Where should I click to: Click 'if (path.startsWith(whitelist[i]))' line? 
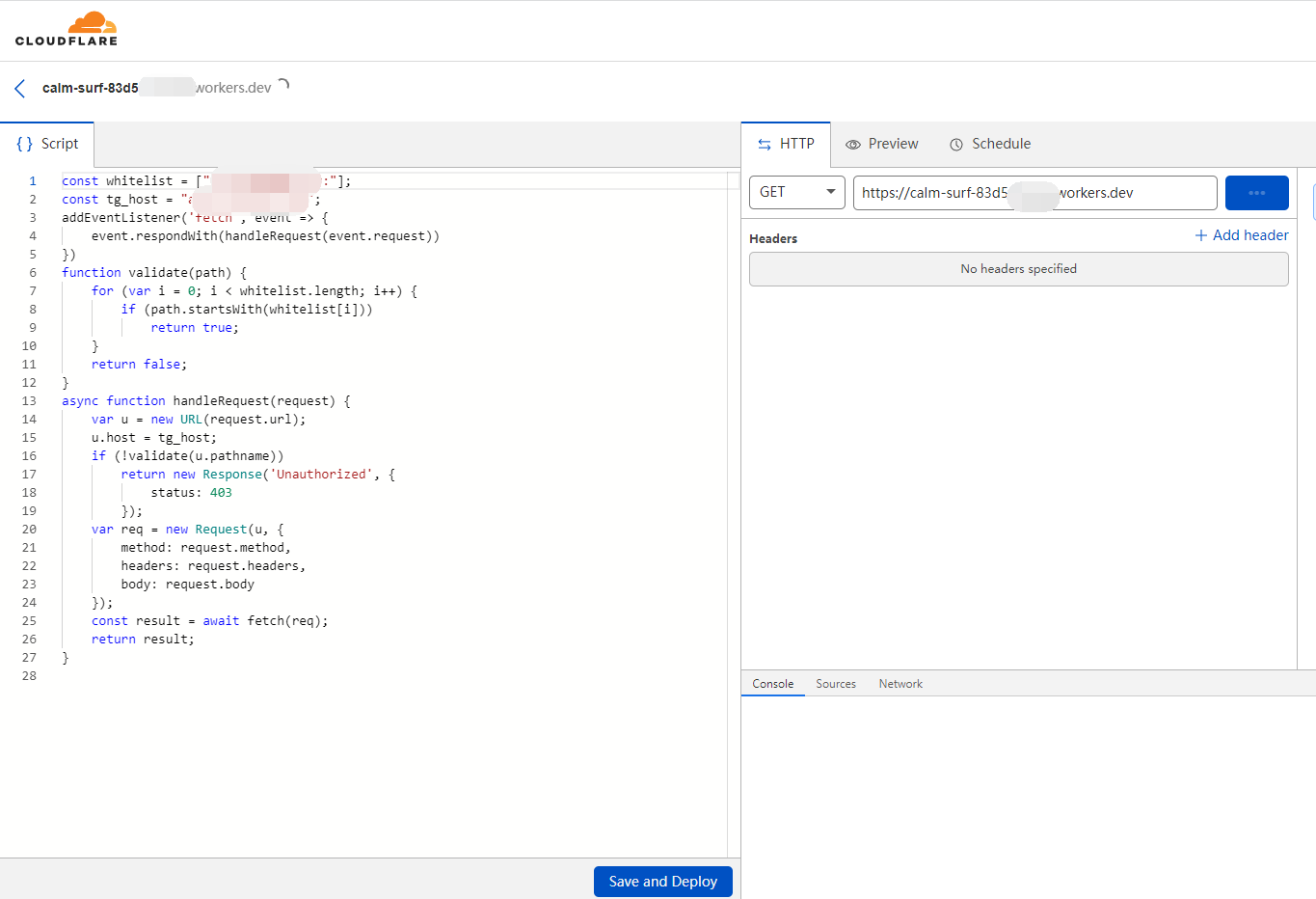[x=247, y=310]
